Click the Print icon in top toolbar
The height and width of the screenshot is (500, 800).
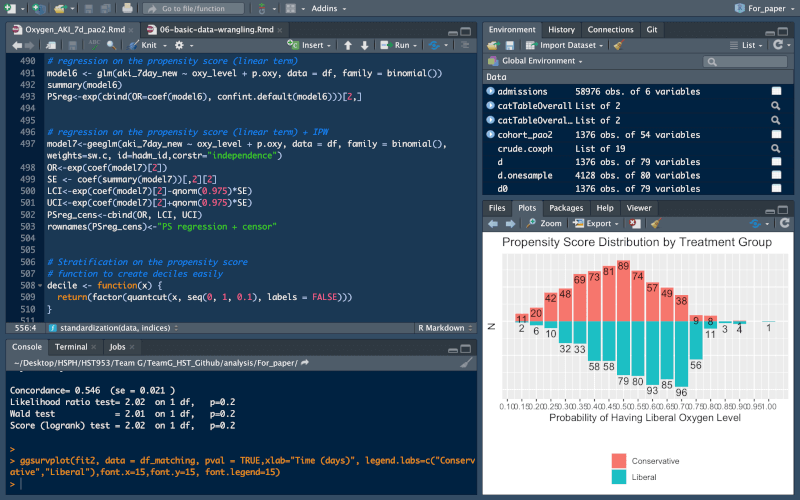tap(128, 8)
